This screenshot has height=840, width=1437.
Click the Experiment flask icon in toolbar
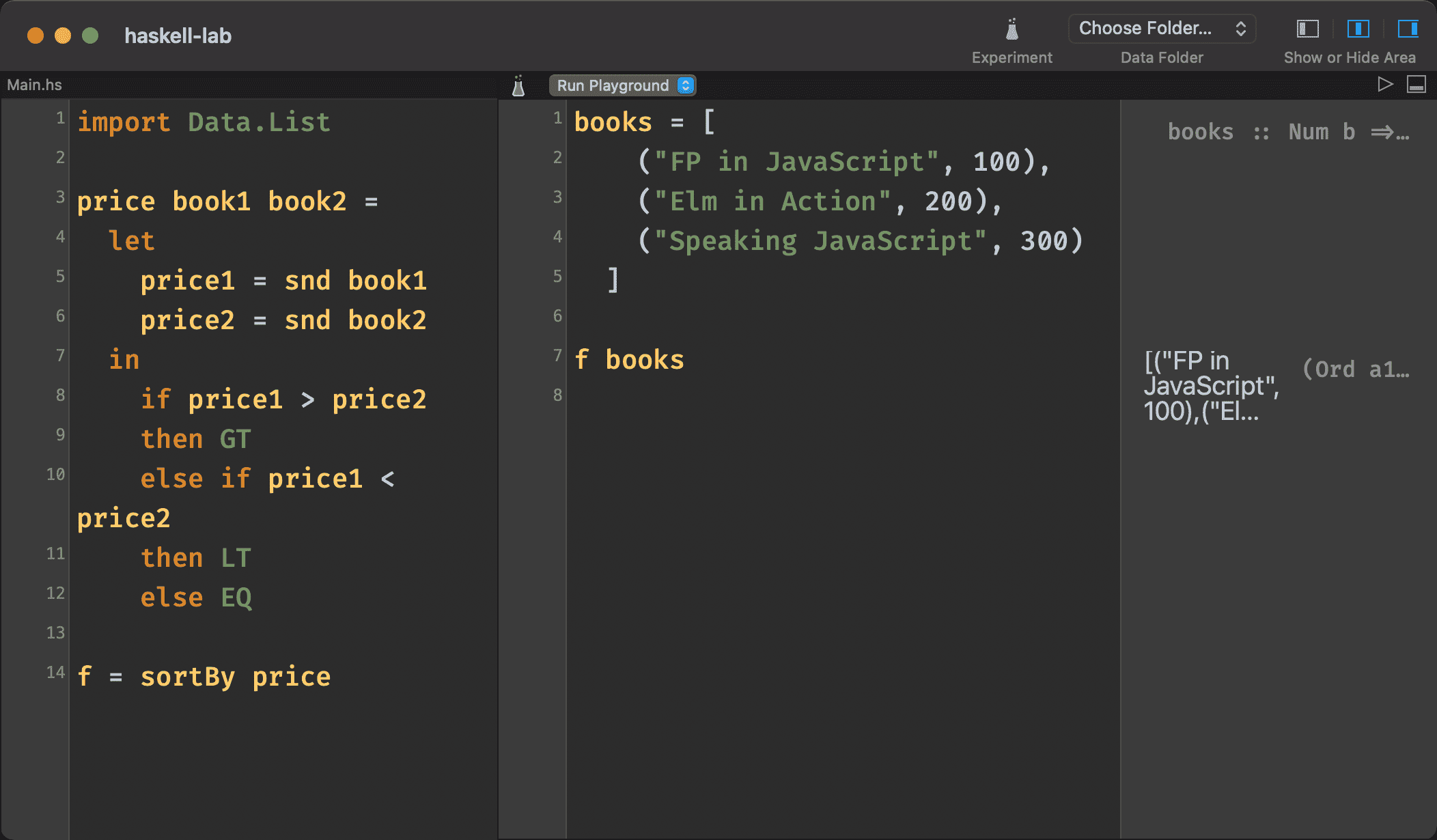coord(1012,29)
